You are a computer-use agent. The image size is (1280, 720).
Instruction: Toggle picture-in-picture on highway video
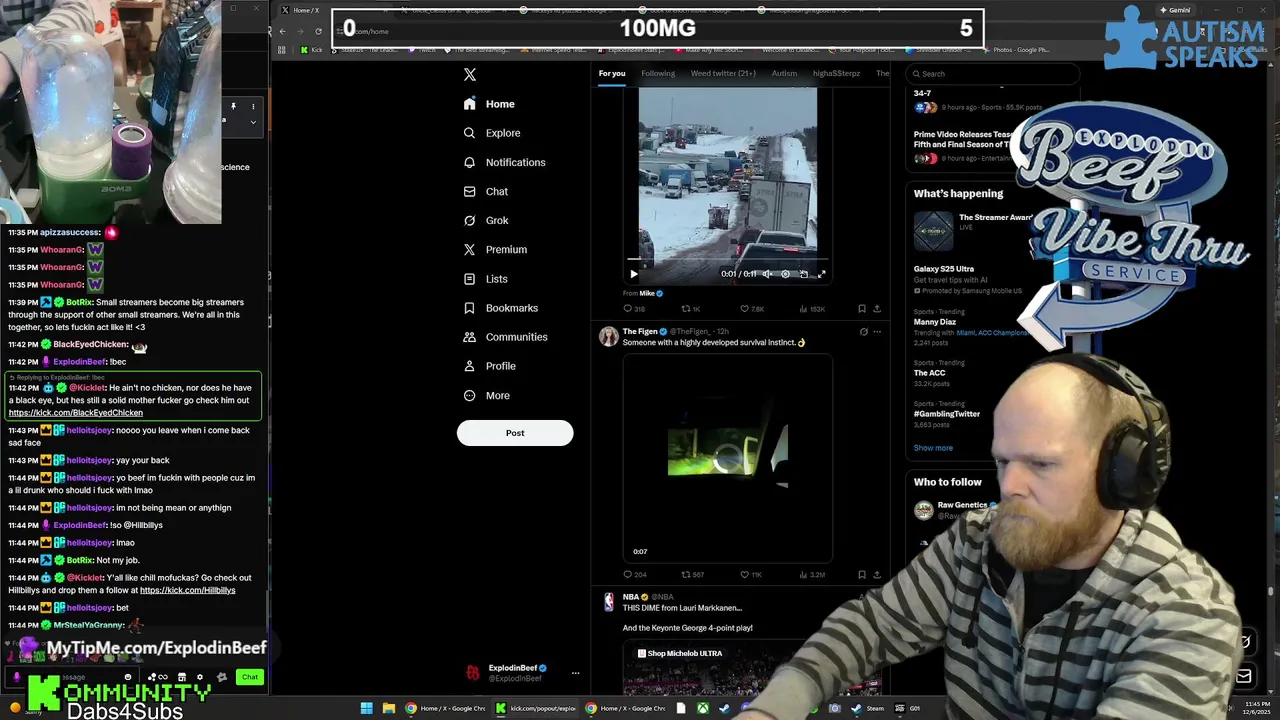point(803,274)
